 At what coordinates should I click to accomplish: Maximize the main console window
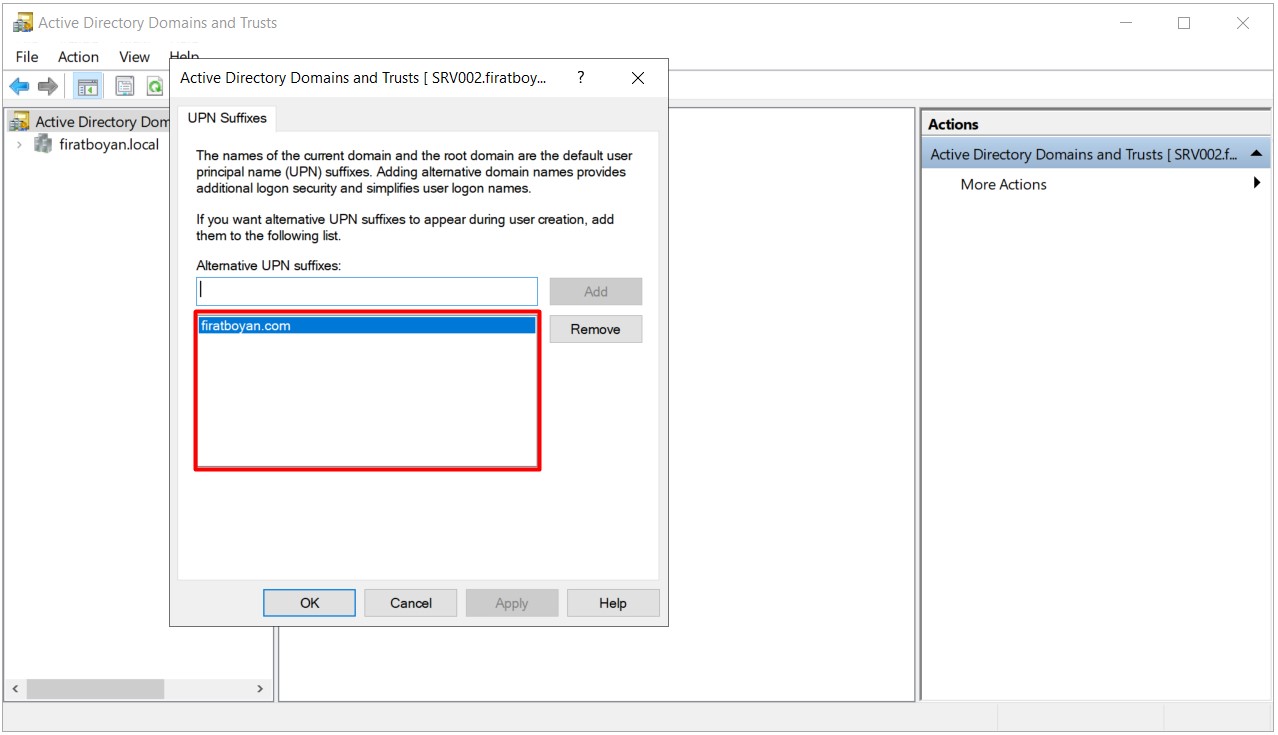coord(1184,22)
